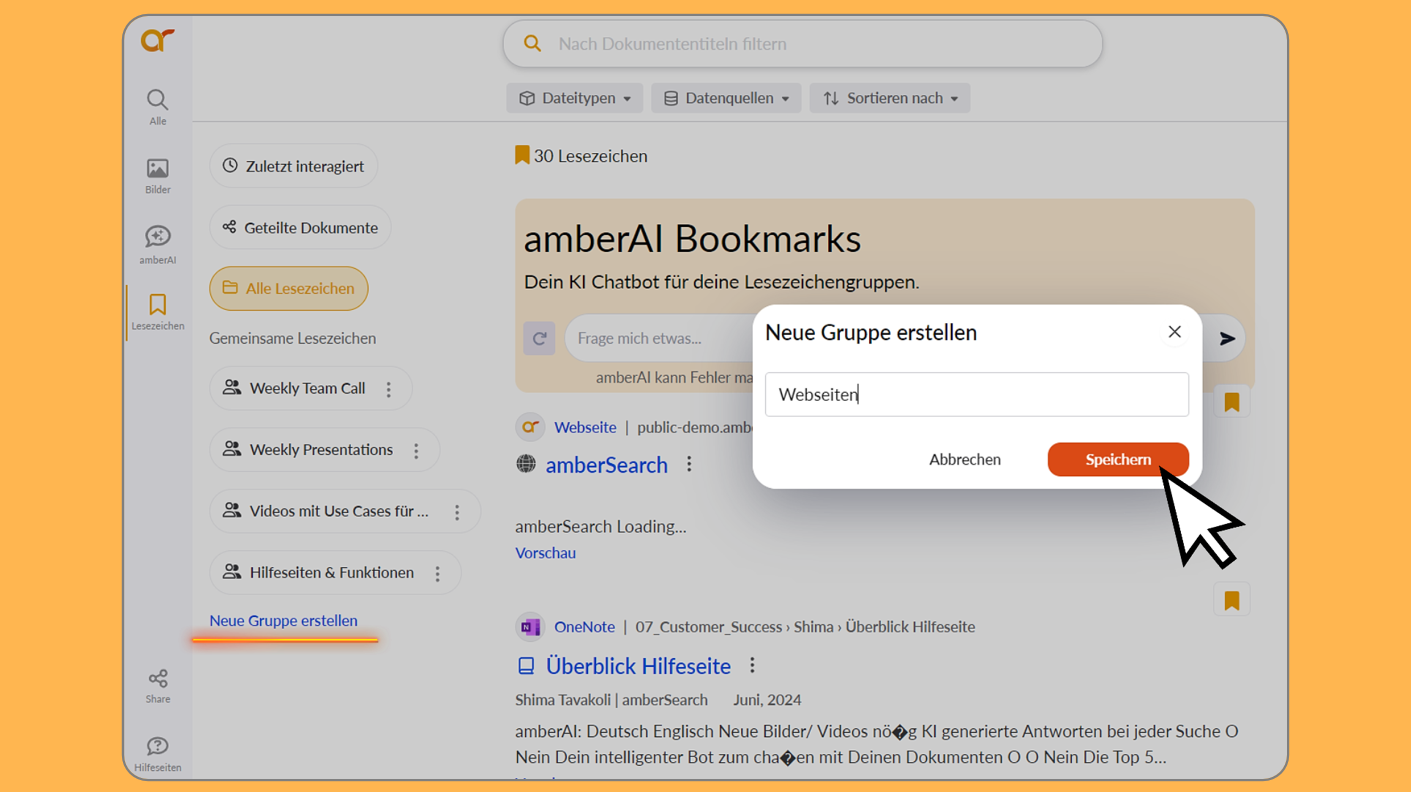This screenshot has width=1411, height=792.
Task: Open three-dot menu next to amberSearch title
Action: 689,464
